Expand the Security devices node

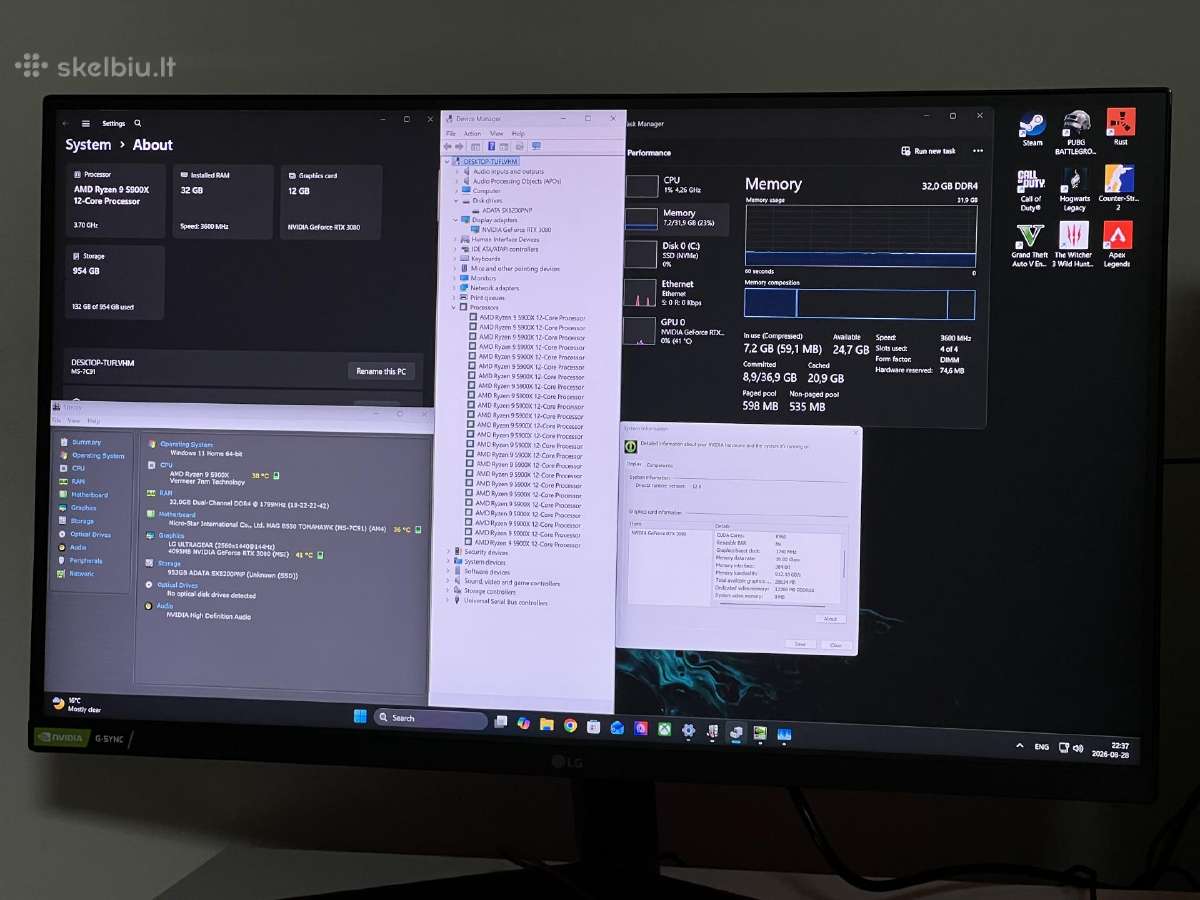coord(449,552)
